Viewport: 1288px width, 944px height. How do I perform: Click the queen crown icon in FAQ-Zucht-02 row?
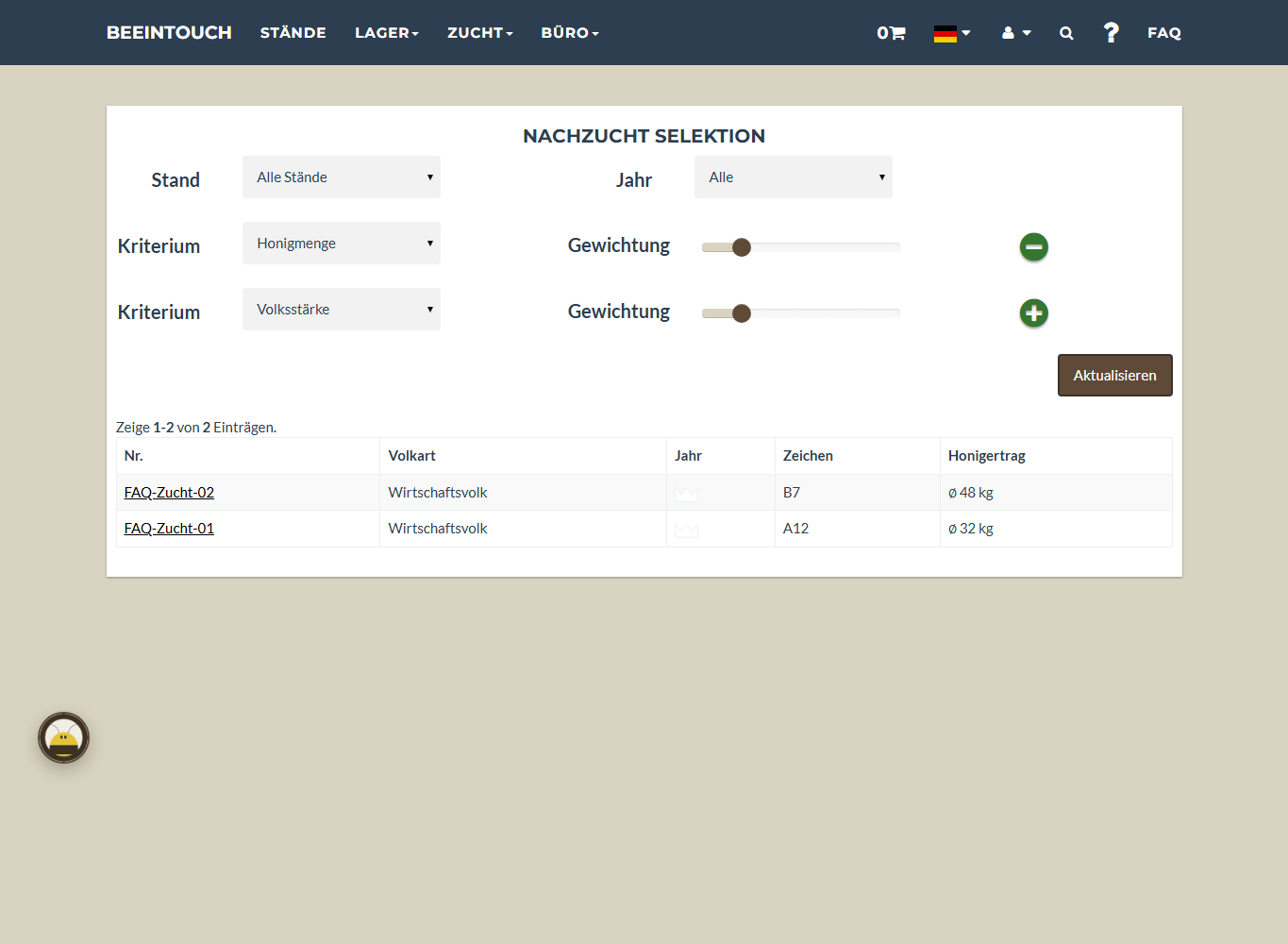tap(686, 493)
